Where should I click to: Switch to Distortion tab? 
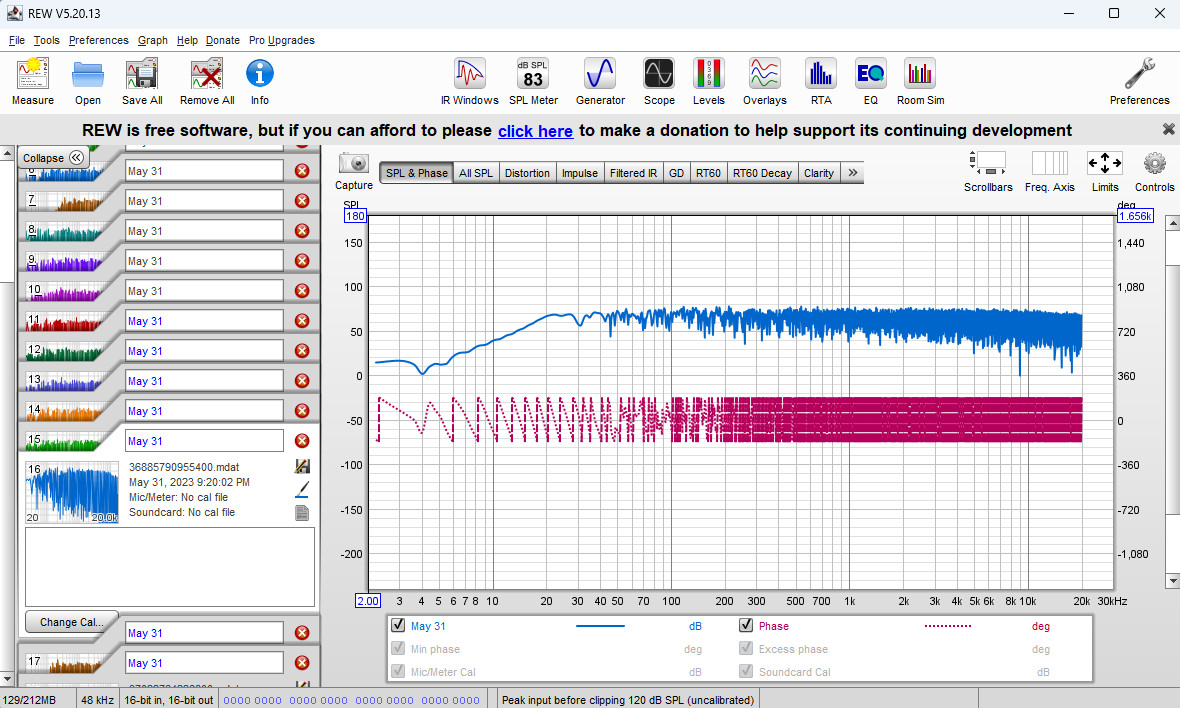click(x=527, y=173)
